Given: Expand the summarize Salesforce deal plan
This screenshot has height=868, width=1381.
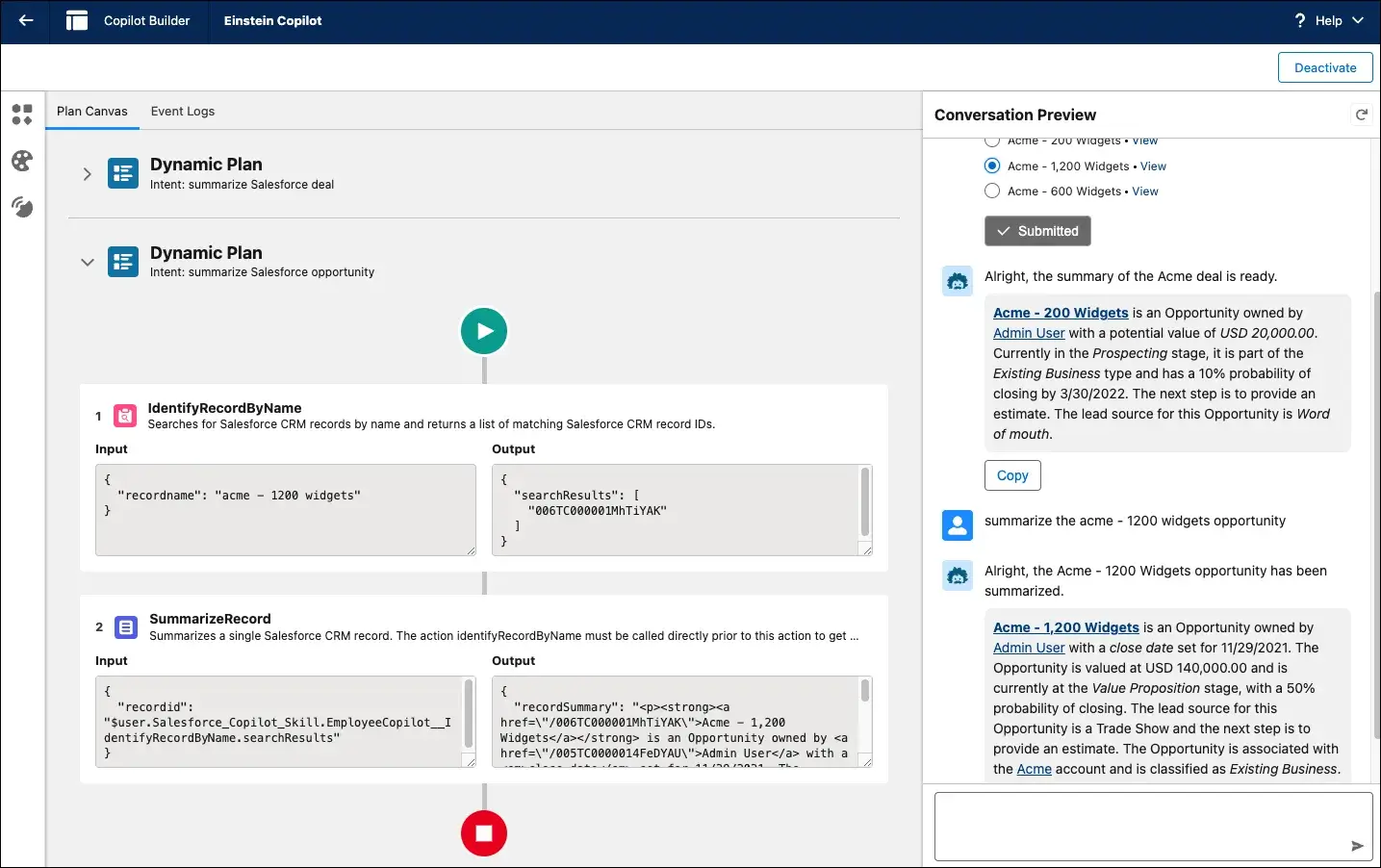Looking at the screenshot, I should coord(87,174).
